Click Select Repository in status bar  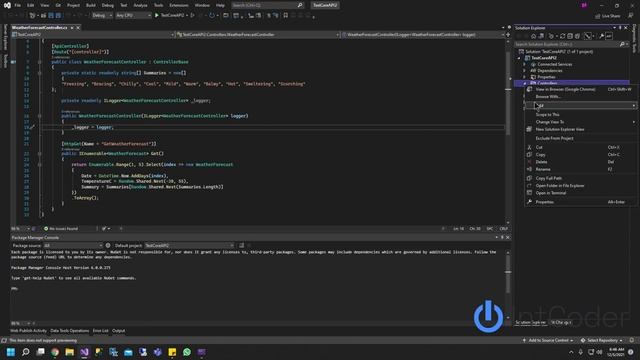click(x=602, y=340)
